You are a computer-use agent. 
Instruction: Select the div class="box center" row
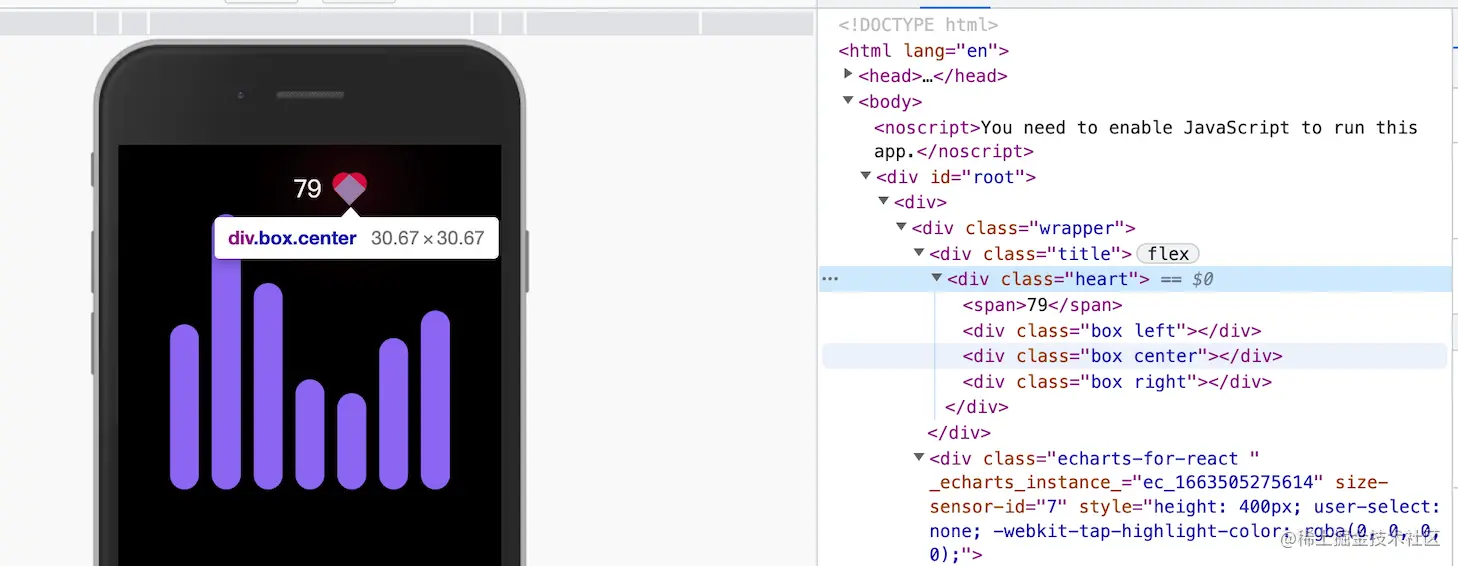(1134, 356)
